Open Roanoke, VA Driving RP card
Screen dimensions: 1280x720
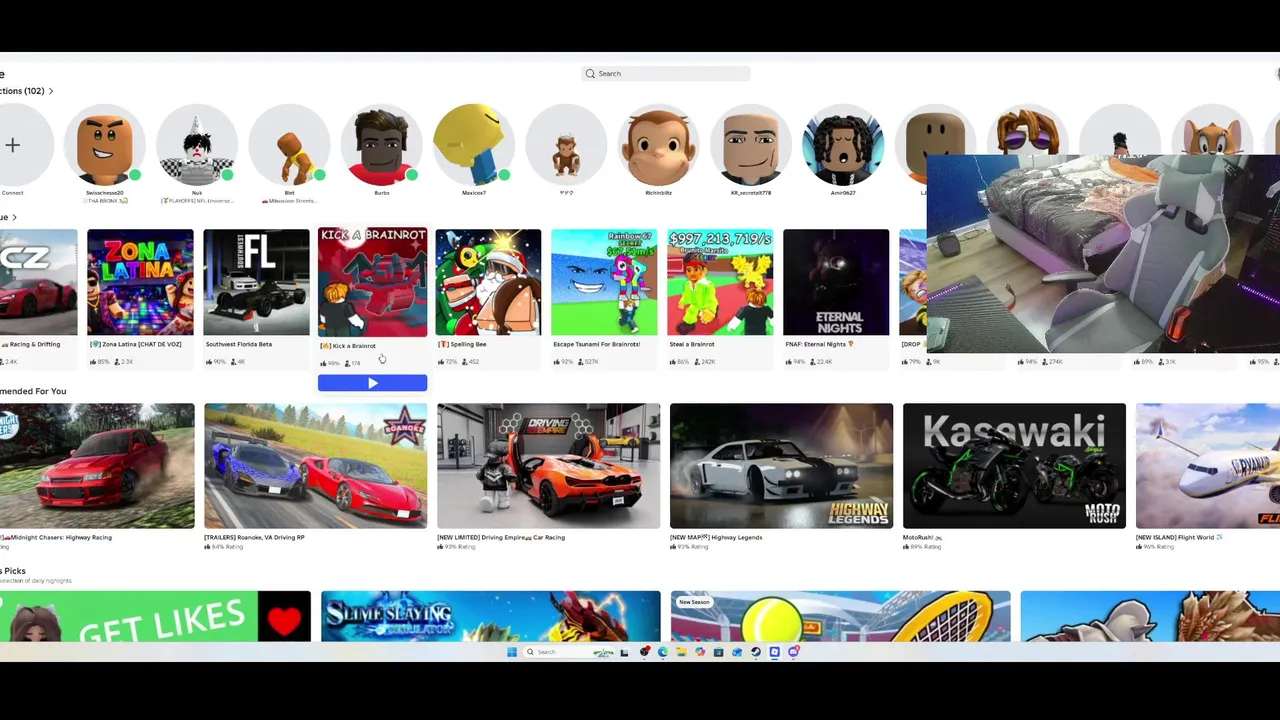315,466
